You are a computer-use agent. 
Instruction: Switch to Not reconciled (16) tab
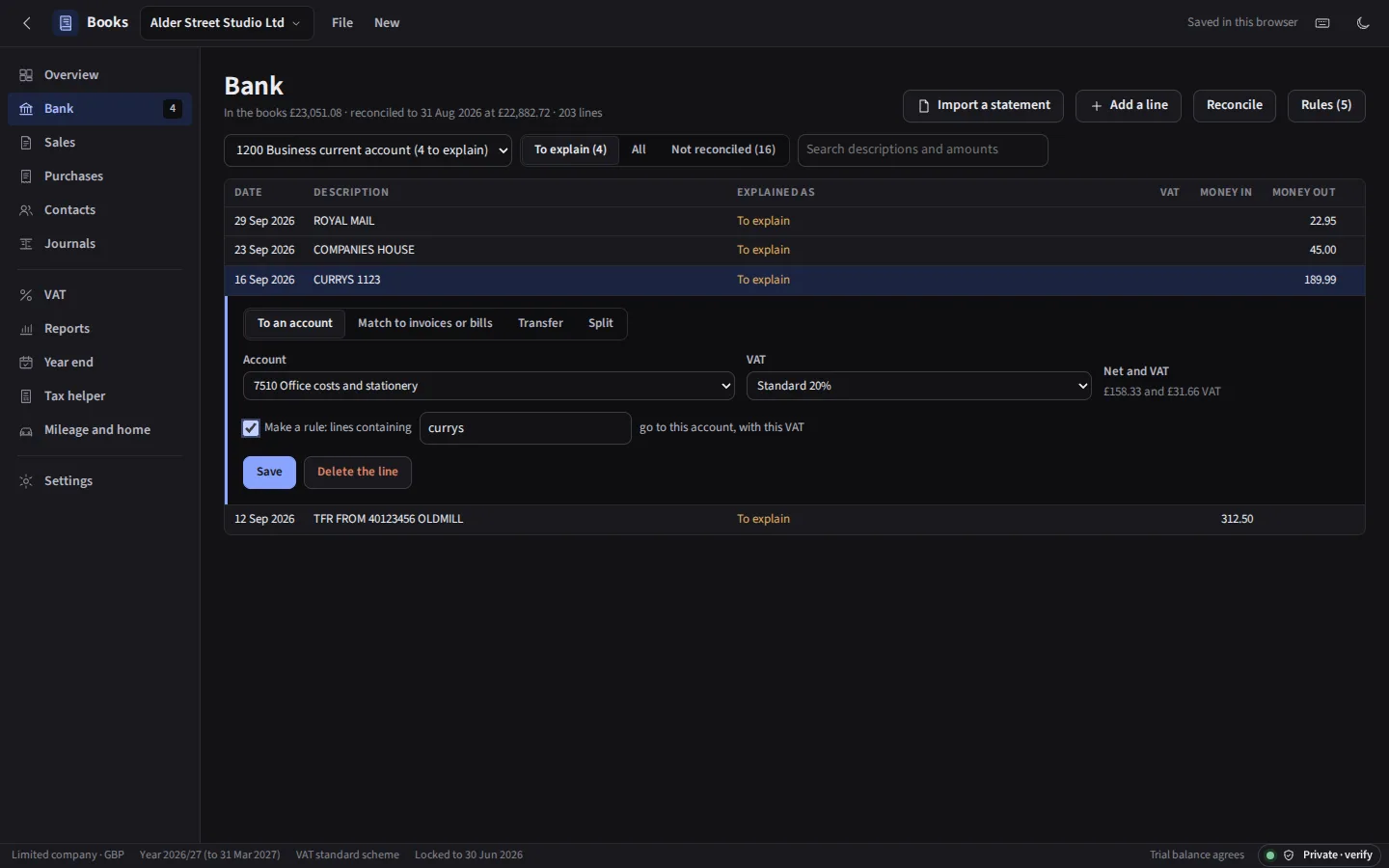[x=723, y=149]
